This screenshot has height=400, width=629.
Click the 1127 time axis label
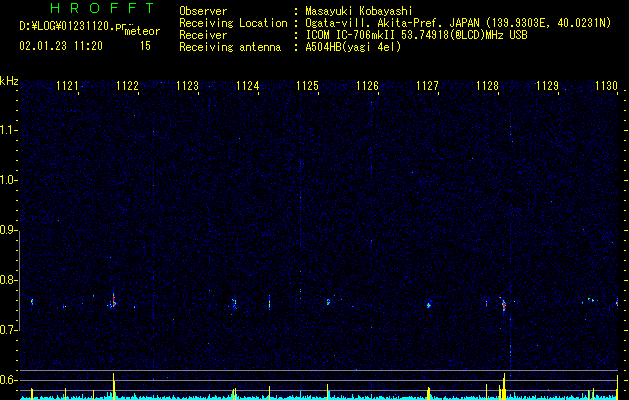tap(427, 86)
